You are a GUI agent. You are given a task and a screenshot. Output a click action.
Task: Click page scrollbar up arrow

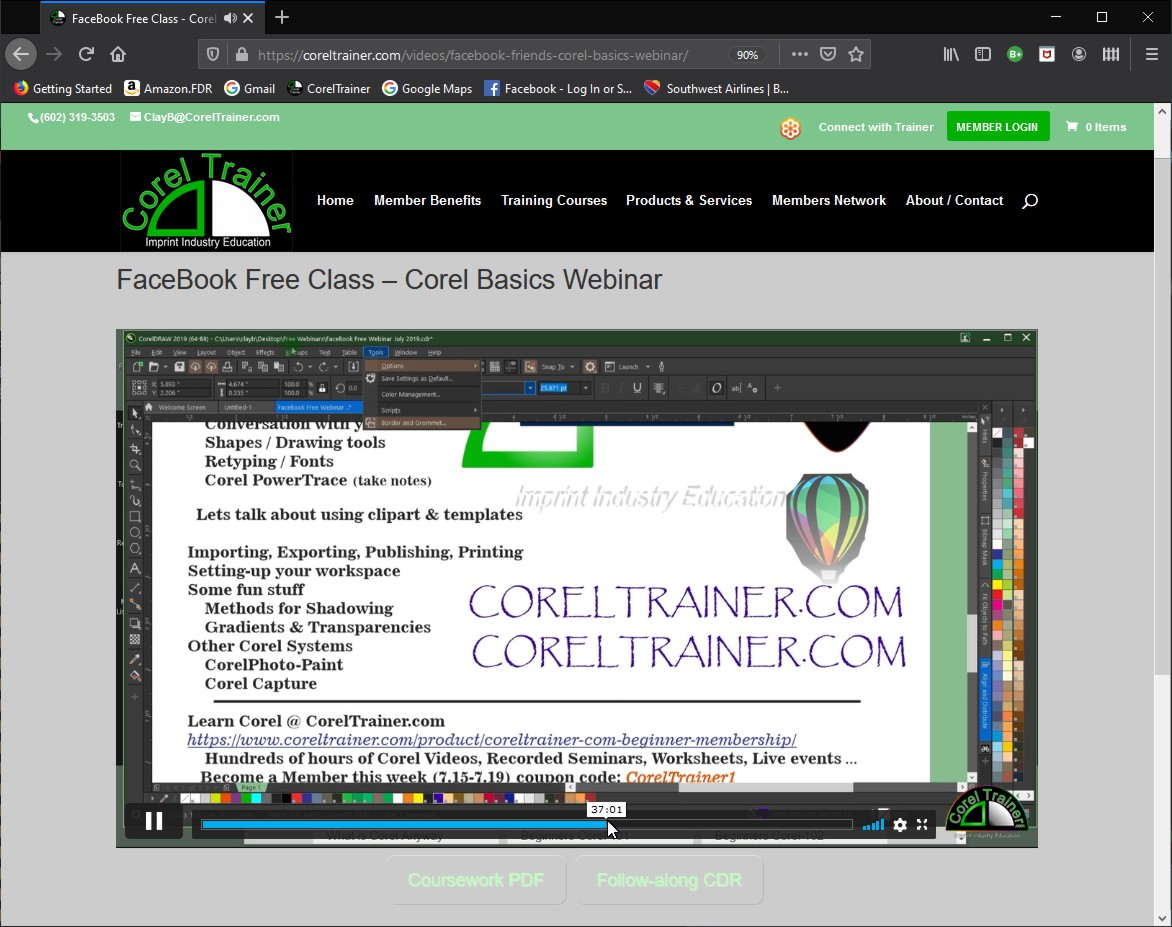pos(1162,112)
